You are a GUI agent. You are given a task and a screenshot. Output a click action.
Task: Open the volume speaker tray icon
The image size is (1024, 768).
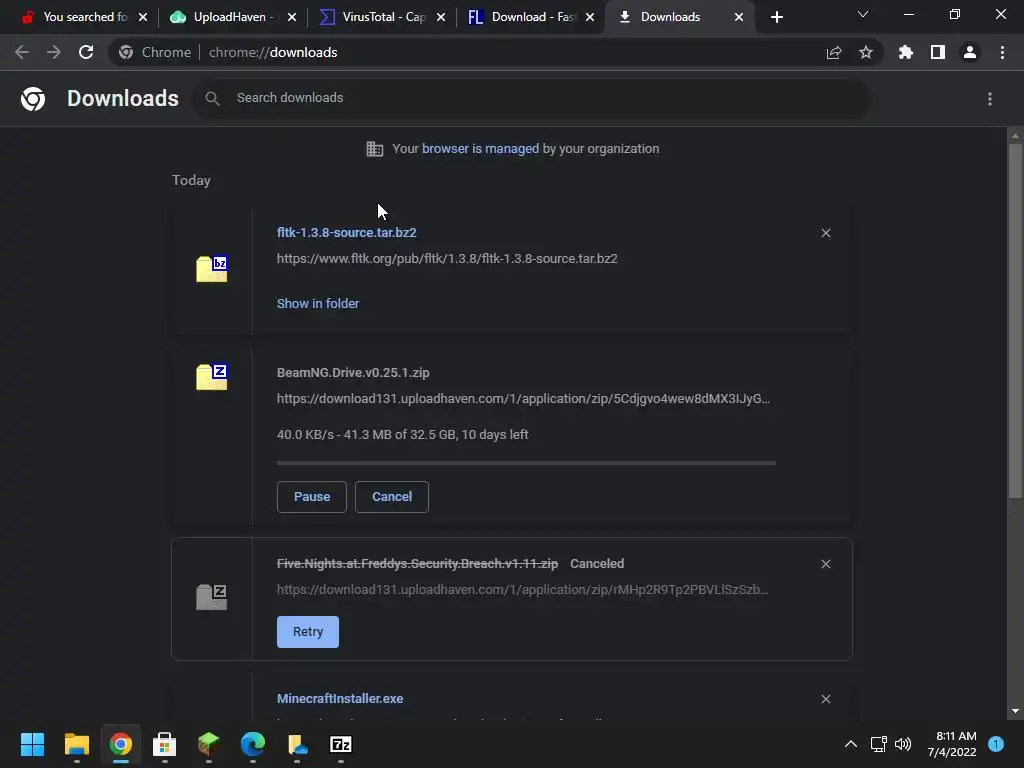[903, 744]
